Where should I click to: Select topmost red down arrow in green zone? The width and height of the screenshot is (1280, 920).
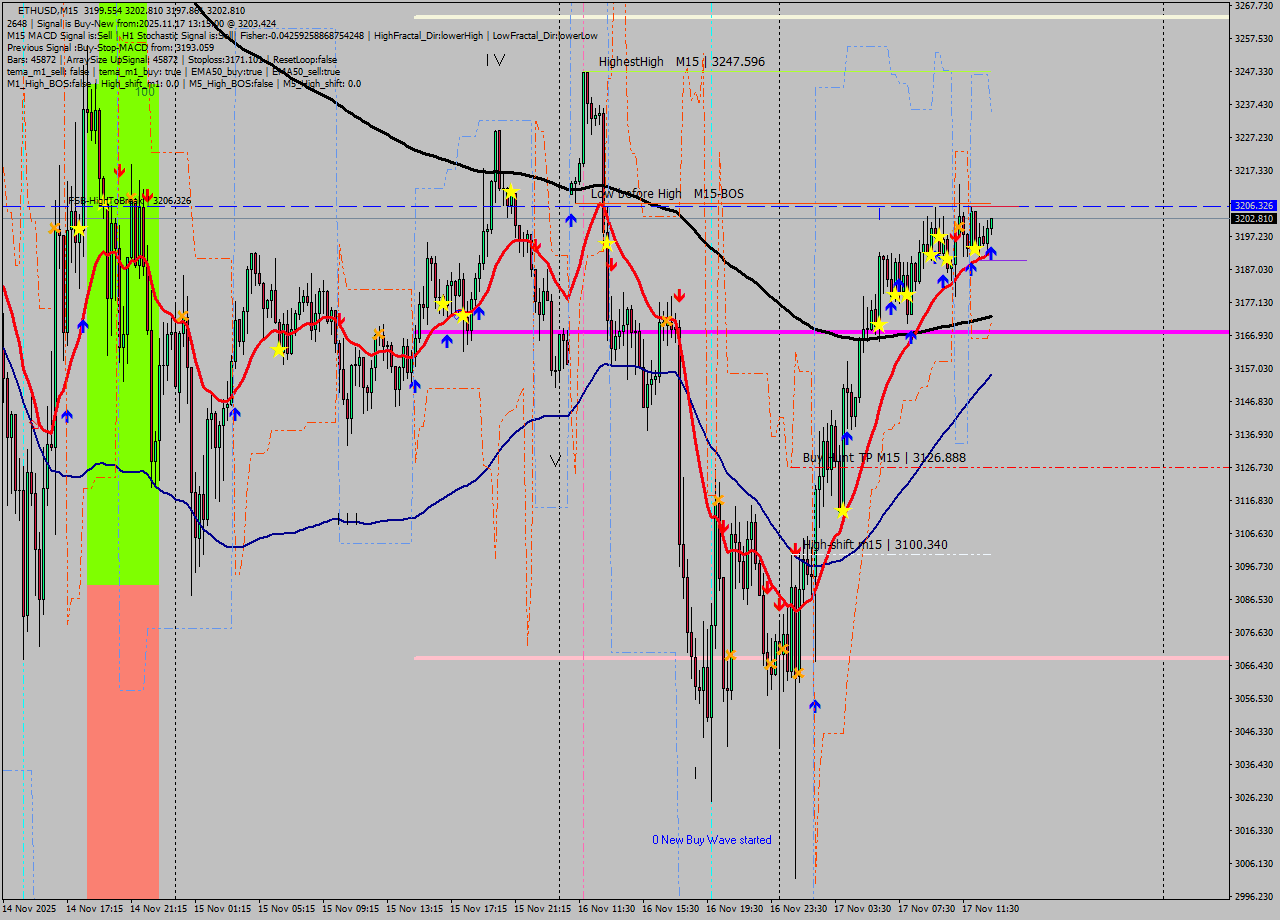119,171
